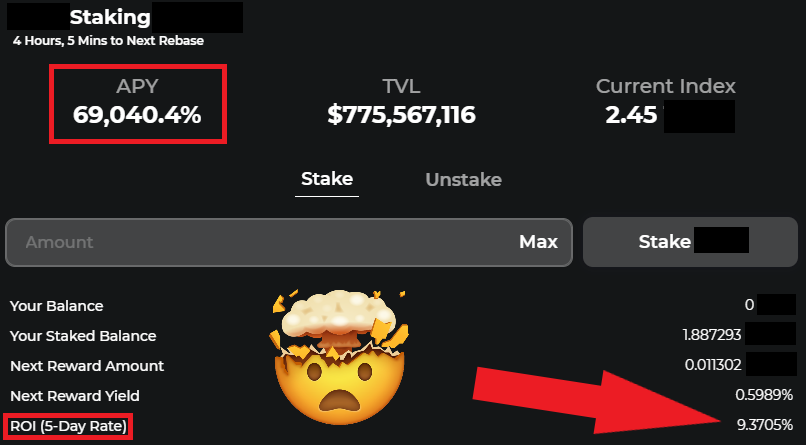Click the exploding head emoji
The height and width of the screenshot is (445, 806).
(338, 357)
